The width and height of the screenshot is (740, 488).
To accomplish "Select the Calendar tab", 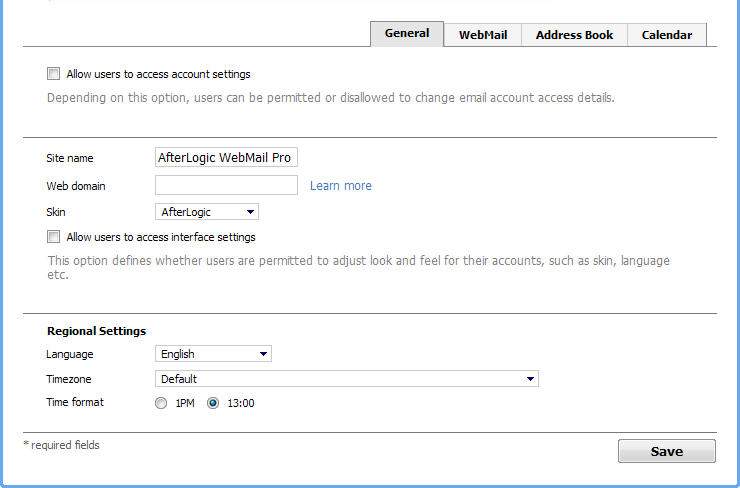I will point(666,35).
